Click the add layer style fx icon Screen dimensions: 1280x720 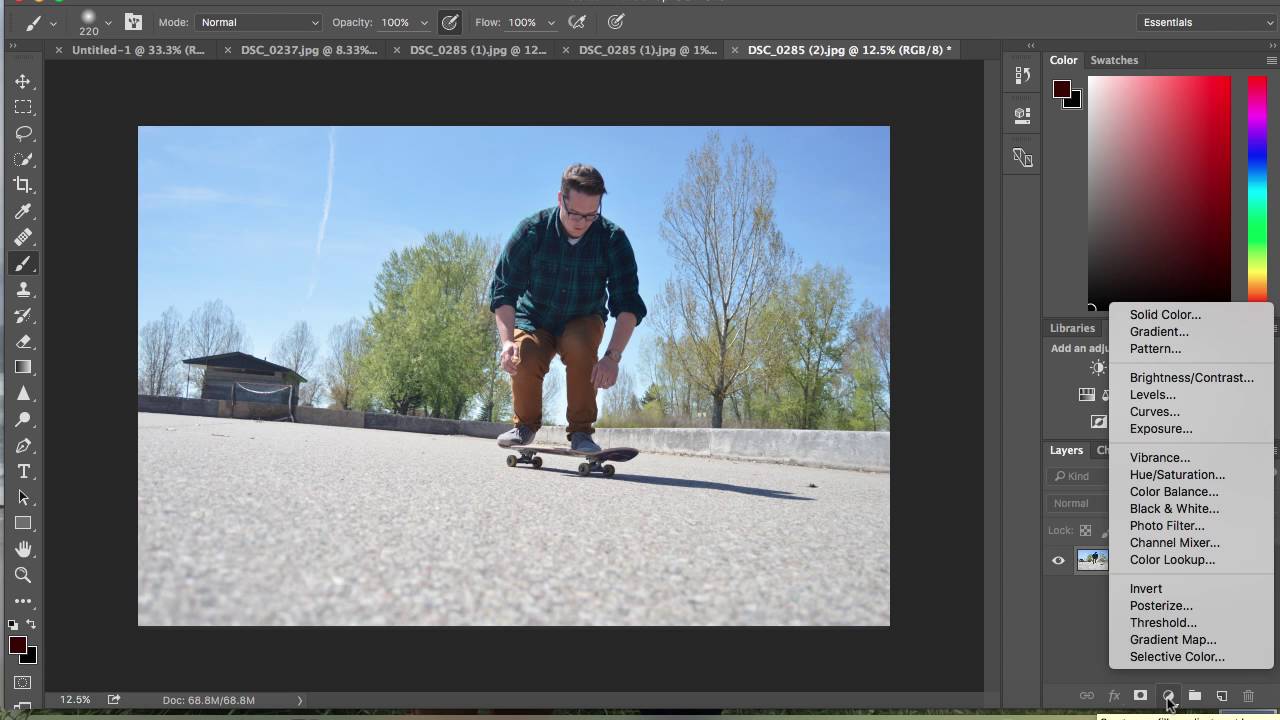point(1113,696)
